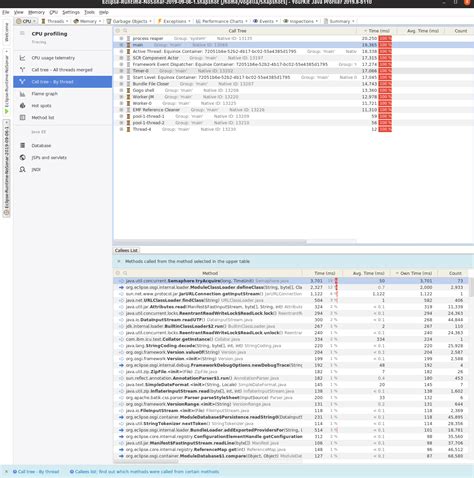The image size is (474, 478).
Task: Click the thread icon of the main row
Action: 128,45
